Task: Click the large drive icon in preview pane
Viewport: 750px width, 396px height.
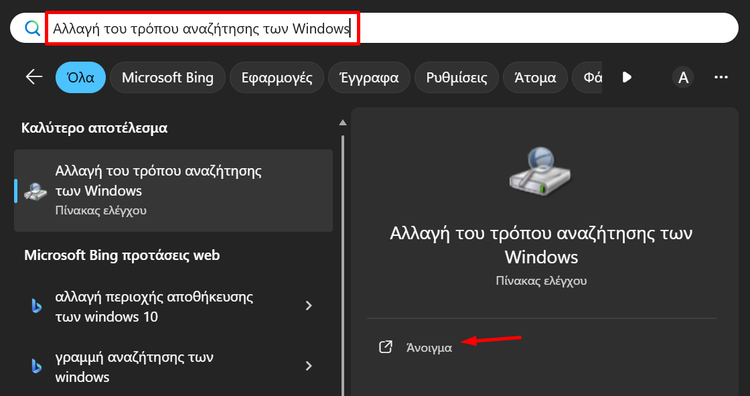Action: pos(540,171)
